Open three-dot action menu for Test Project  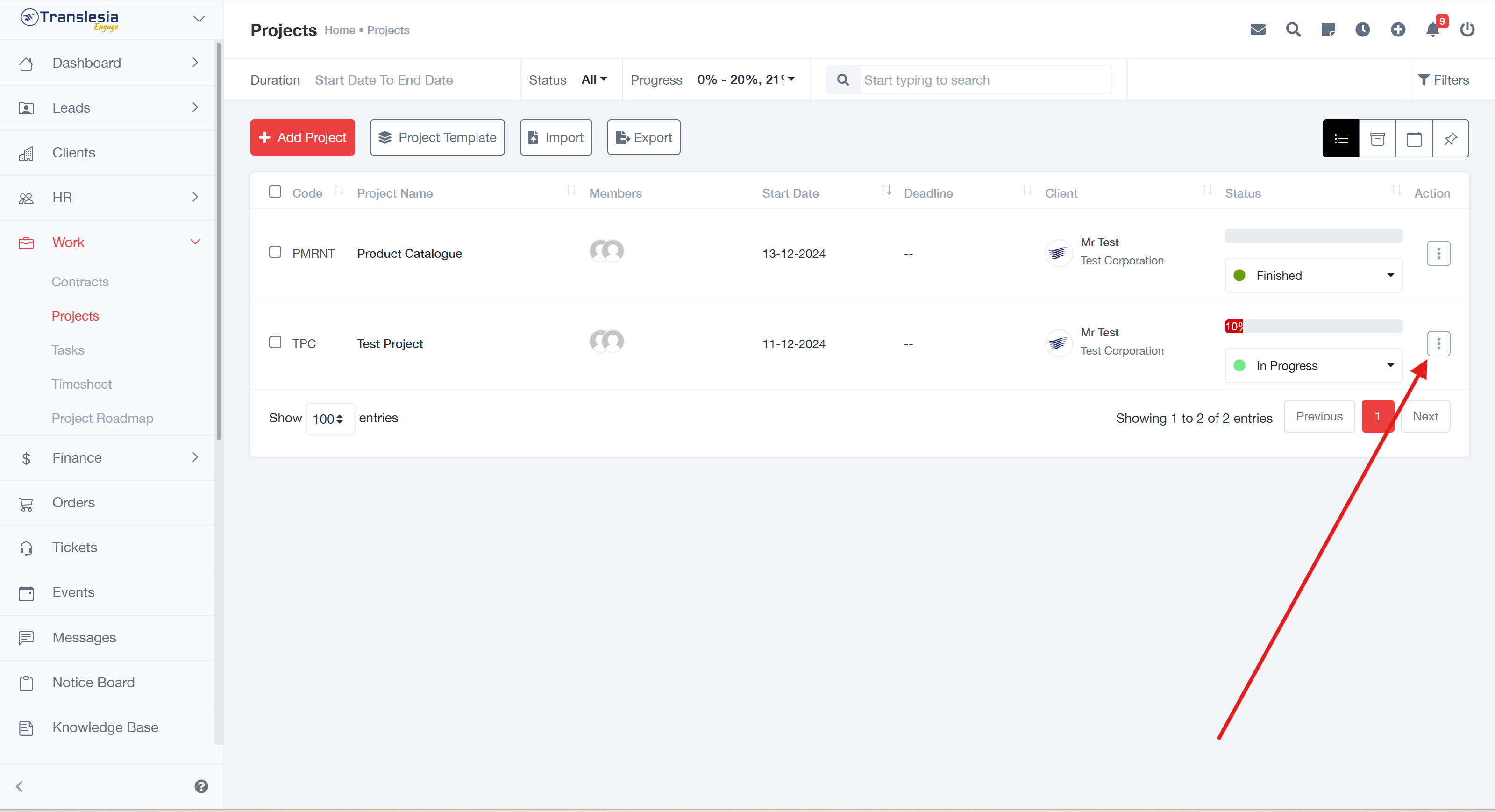1438,343
